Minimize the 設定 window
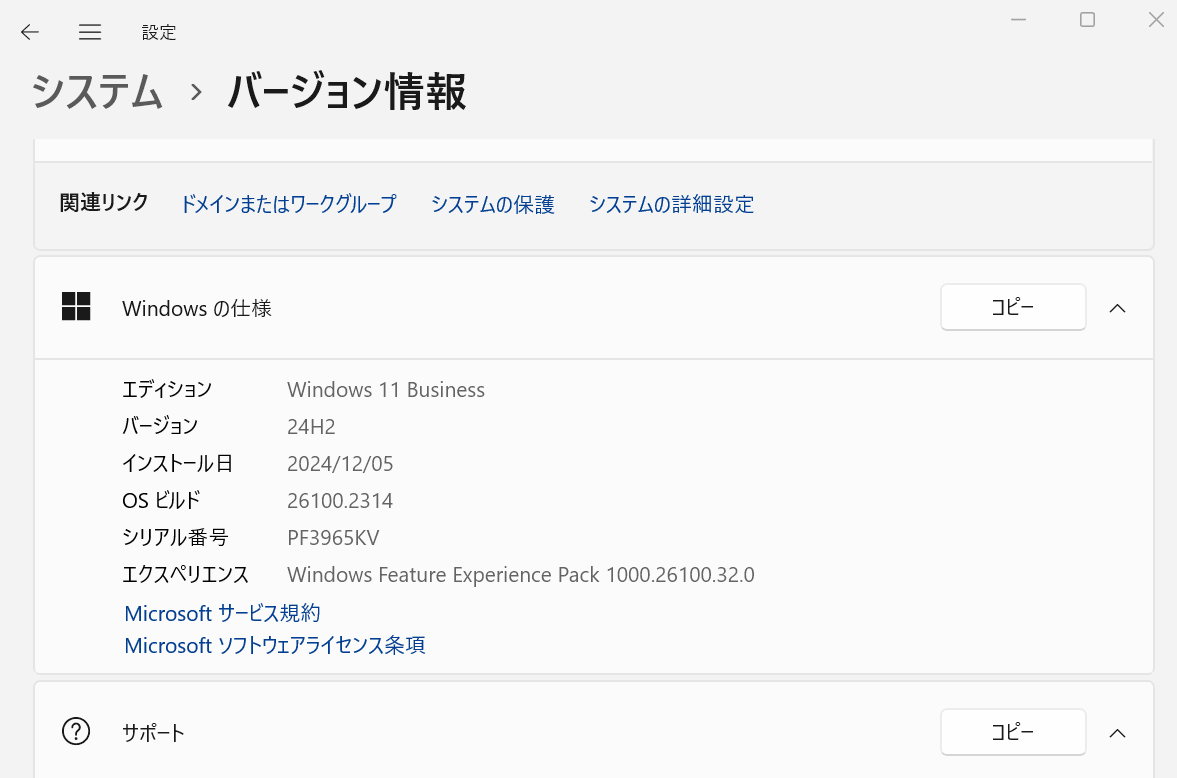 coord(1019,20)
